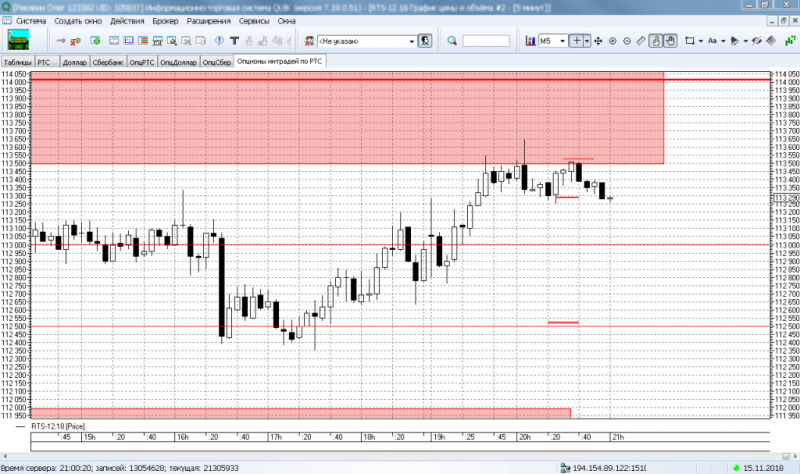Image resolution: width=800 pixels, height=474 pixels.
Task: Click the zoom-in magnifier chart icon
Action: pos(613,41)
